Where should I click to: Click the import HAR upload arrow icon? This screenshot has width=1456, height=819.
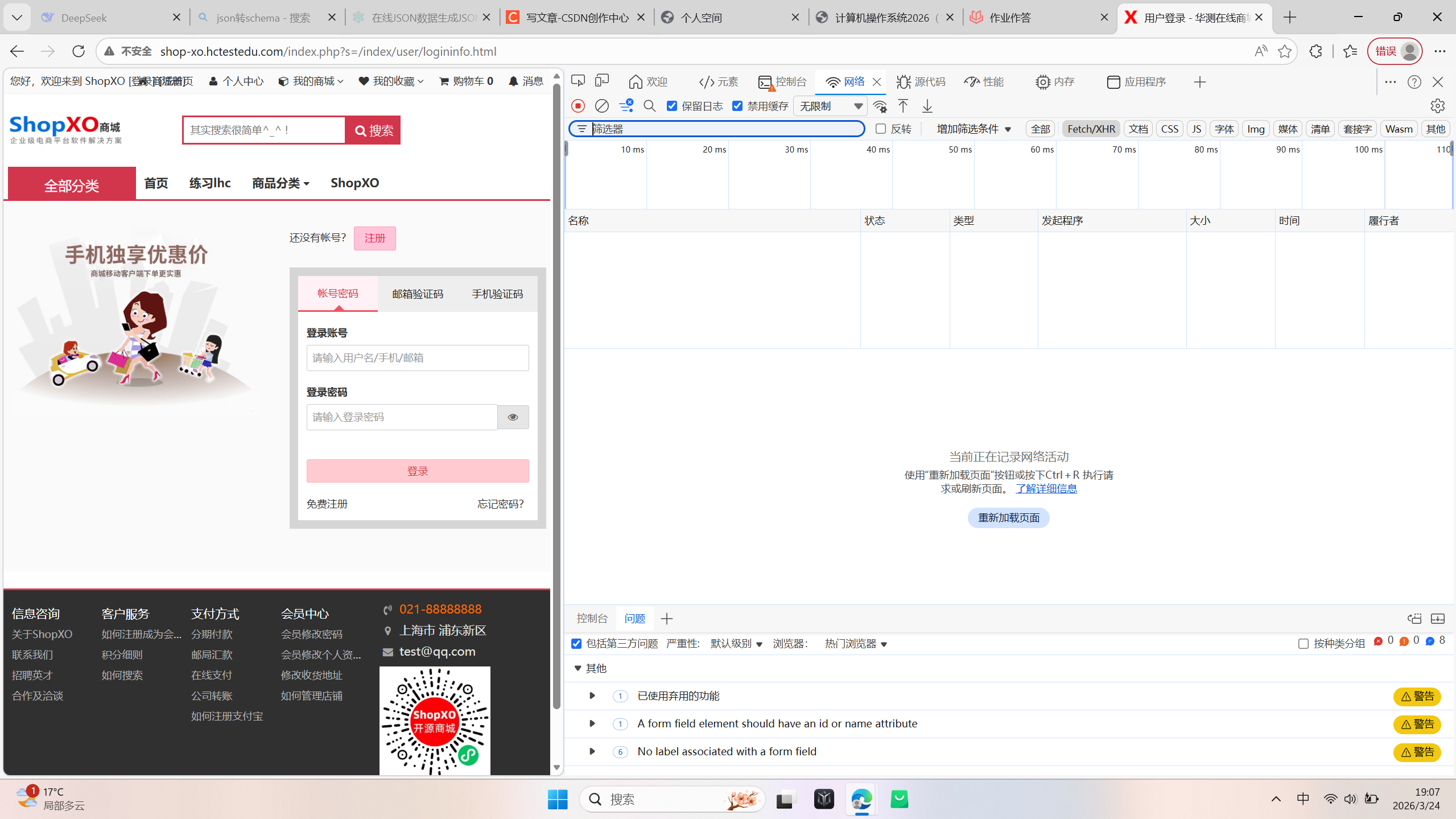[x=903, y=106]
